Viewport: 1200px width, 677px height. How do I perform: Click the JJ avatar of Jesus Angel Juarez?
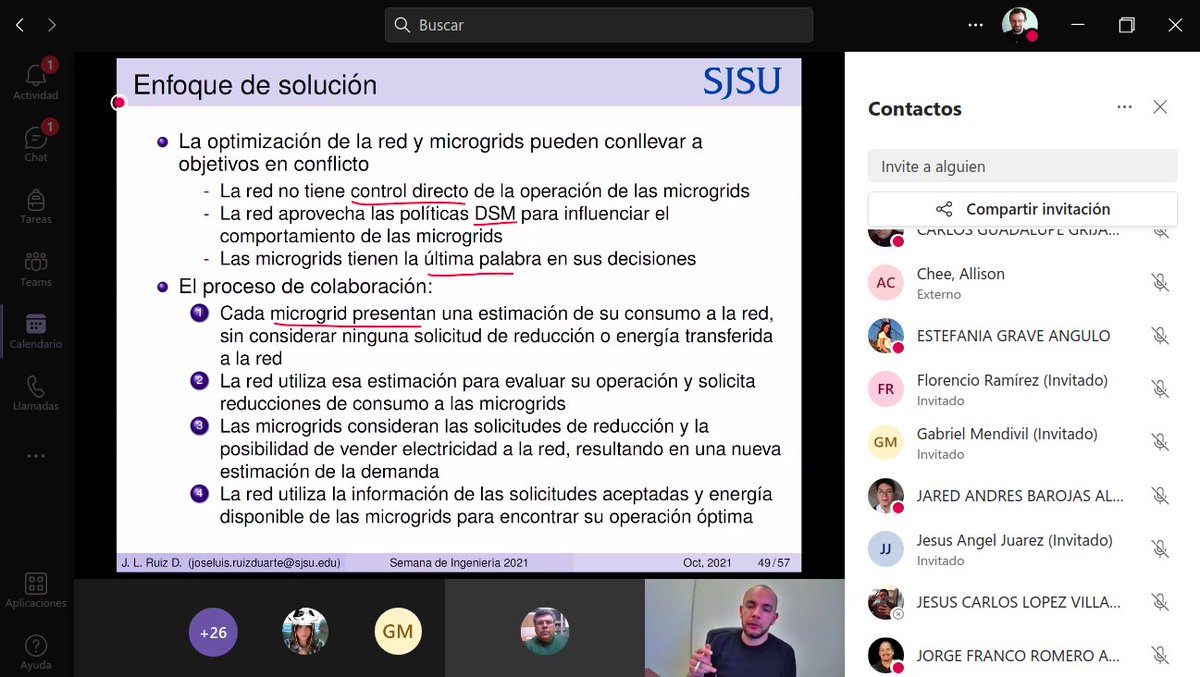[x=886, y=549]
